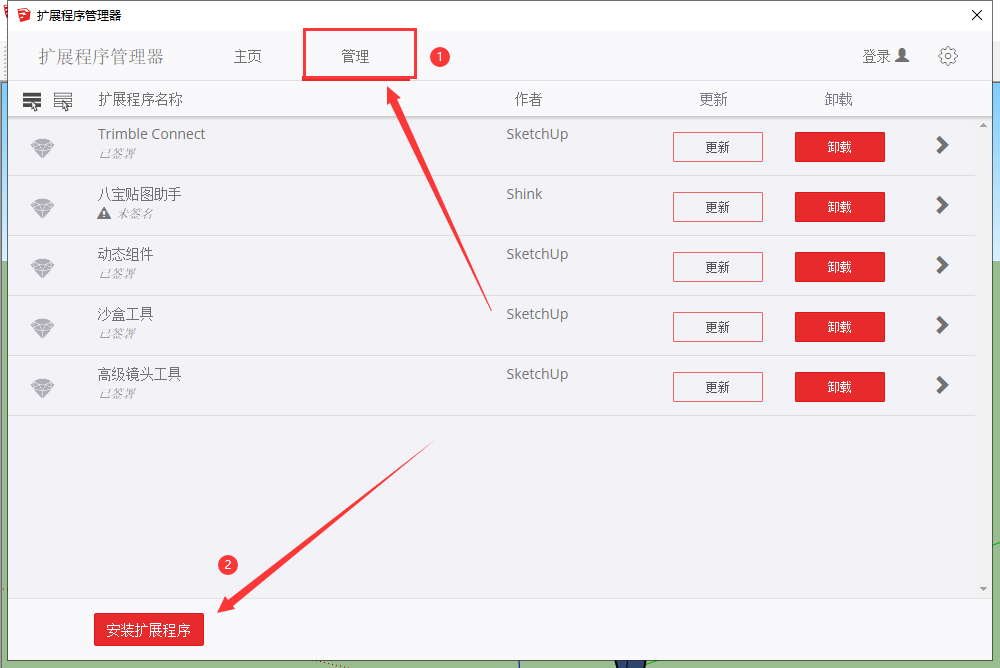Toggle the 沙盒工具 gem icon

(x=43, y=328)
